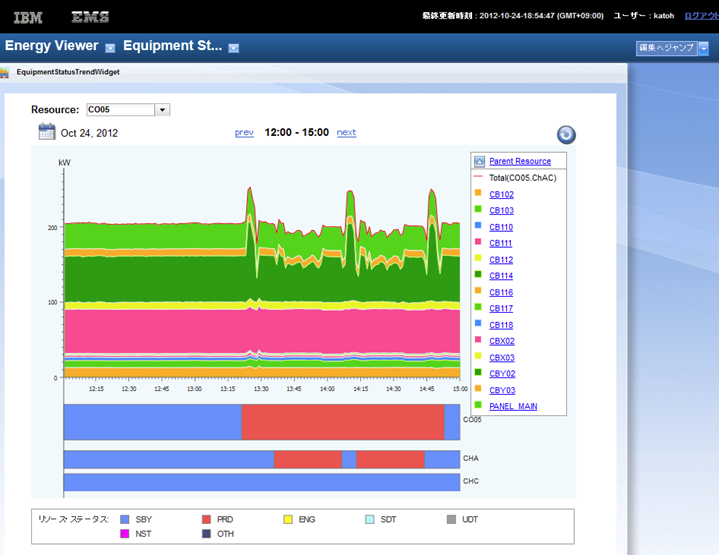Expand the Resource CO05 combo box arrow
719x555 pixels.
pyautogui.click(x=162, y=110)
